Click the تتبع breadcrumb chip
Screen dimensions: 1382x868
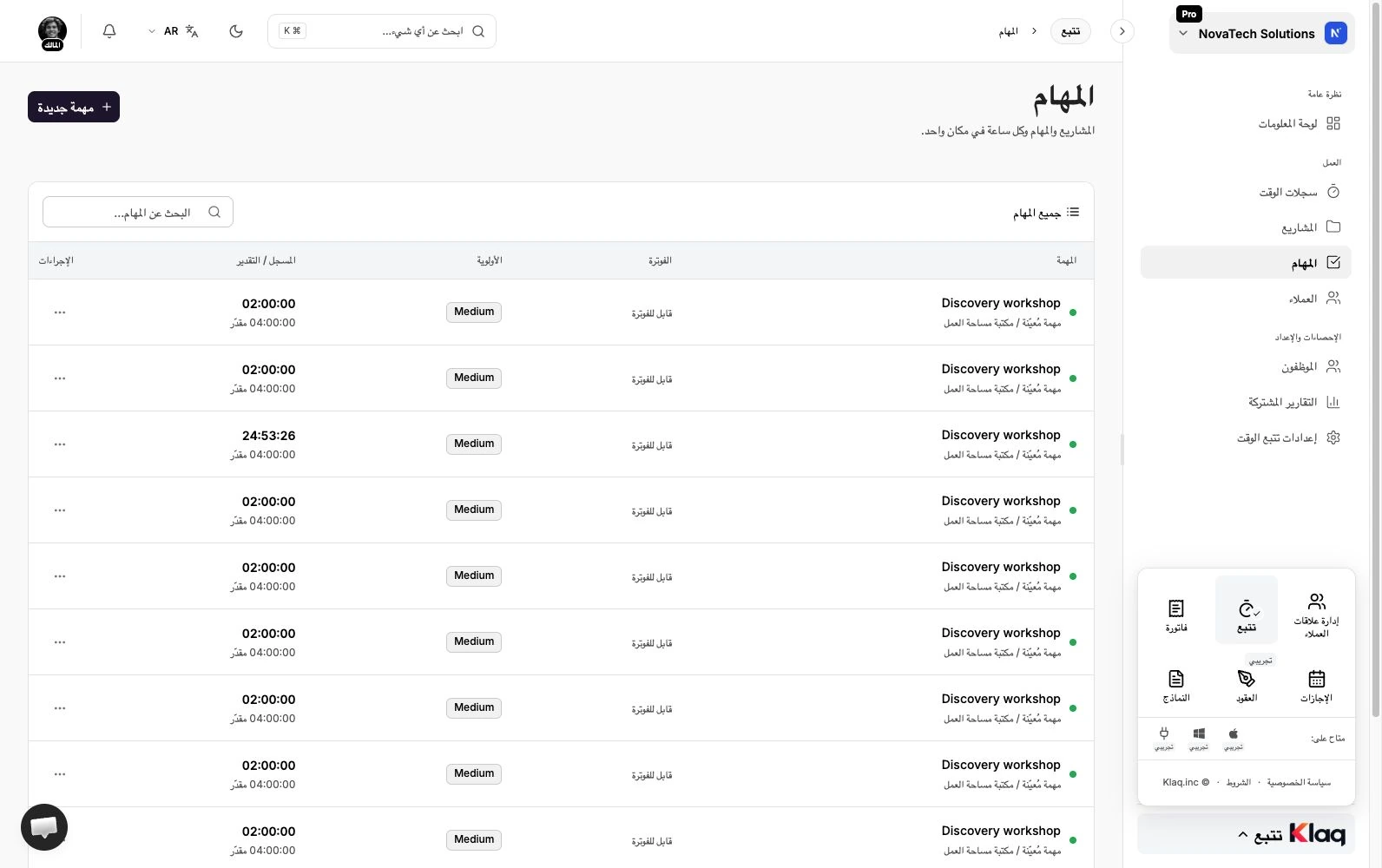coord(1070,31)
